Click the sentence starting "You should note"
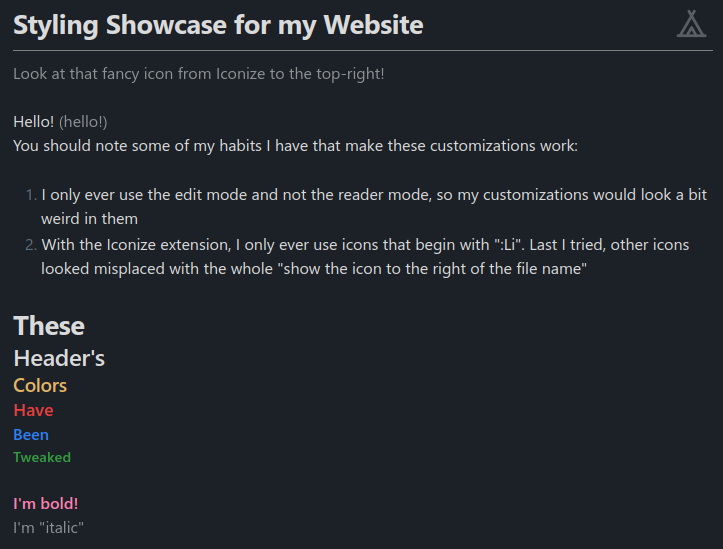Screen dimensions: 723x549 point(295,146)
